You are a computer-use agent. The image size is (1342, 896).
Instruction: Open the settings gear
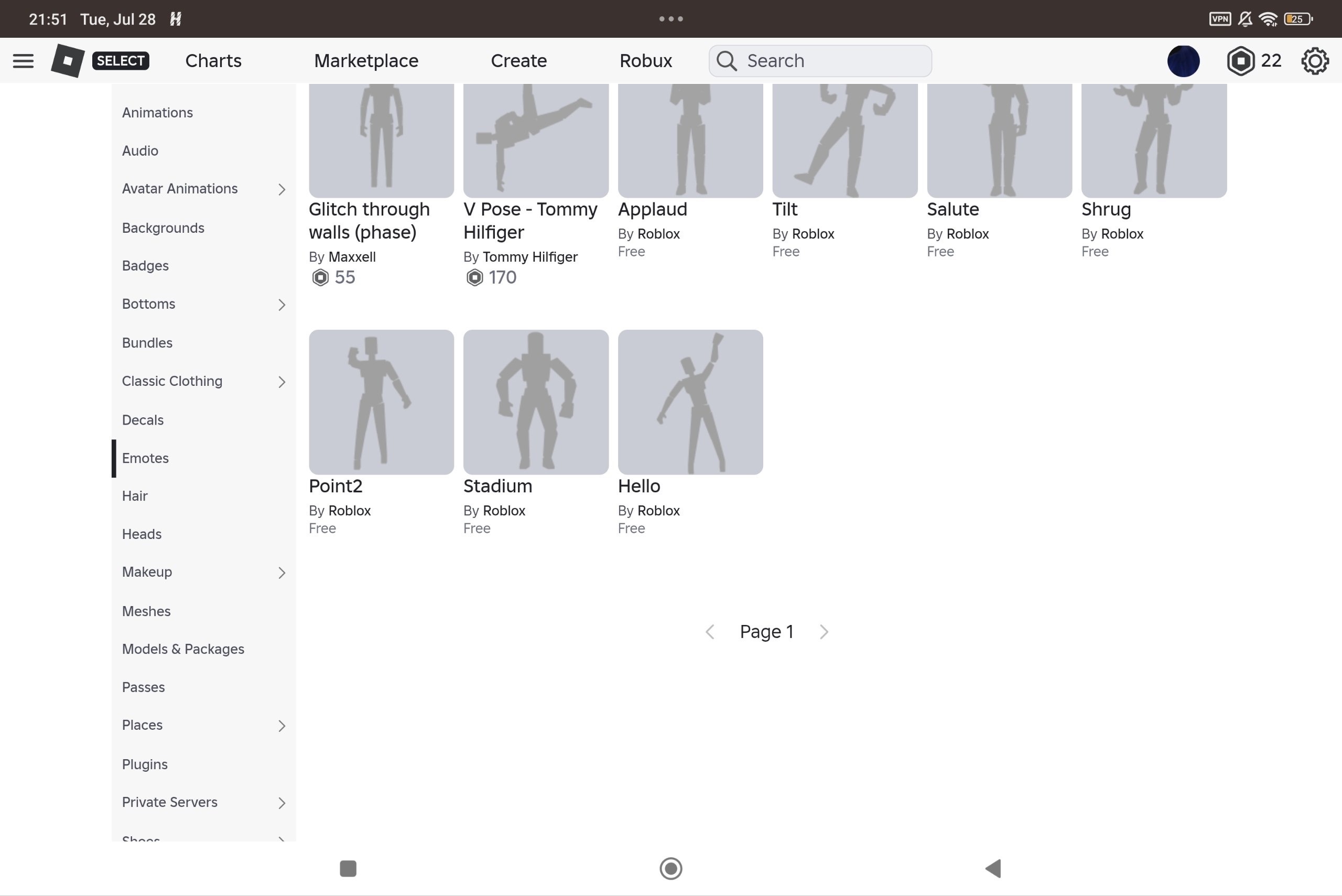(1315, 61)
